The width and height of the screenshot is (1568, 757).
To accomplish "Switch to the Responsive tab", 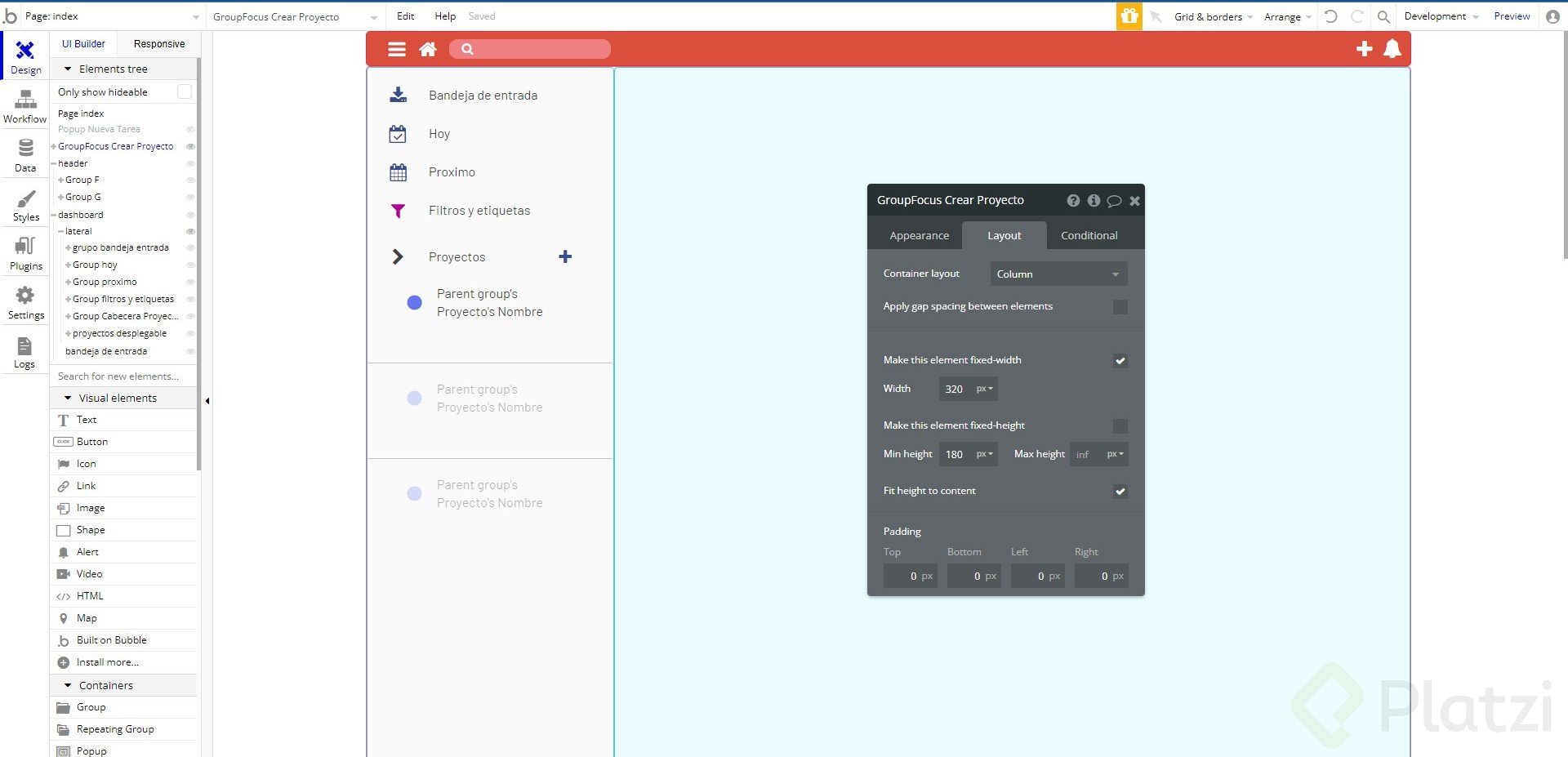I will coord(159,44).
